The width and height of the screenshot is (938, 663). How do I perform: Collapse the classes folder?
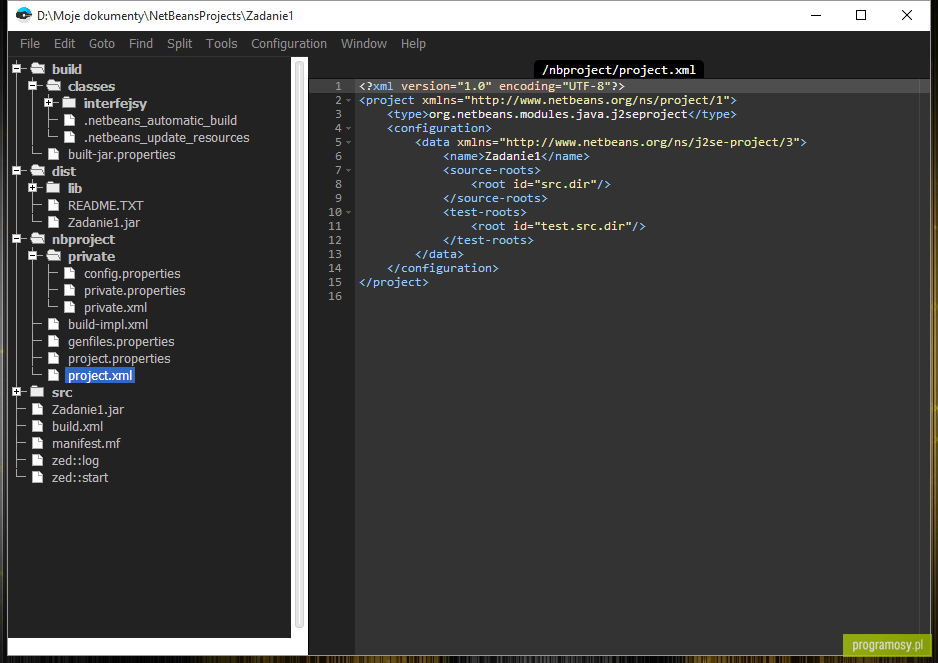coord(33,86)
